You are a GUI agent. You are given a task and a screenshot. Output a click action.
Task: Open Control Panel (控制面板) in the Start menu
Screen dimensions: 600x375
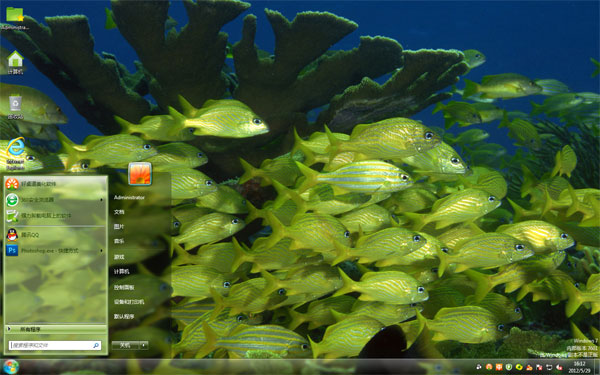(x=124, y=287)
